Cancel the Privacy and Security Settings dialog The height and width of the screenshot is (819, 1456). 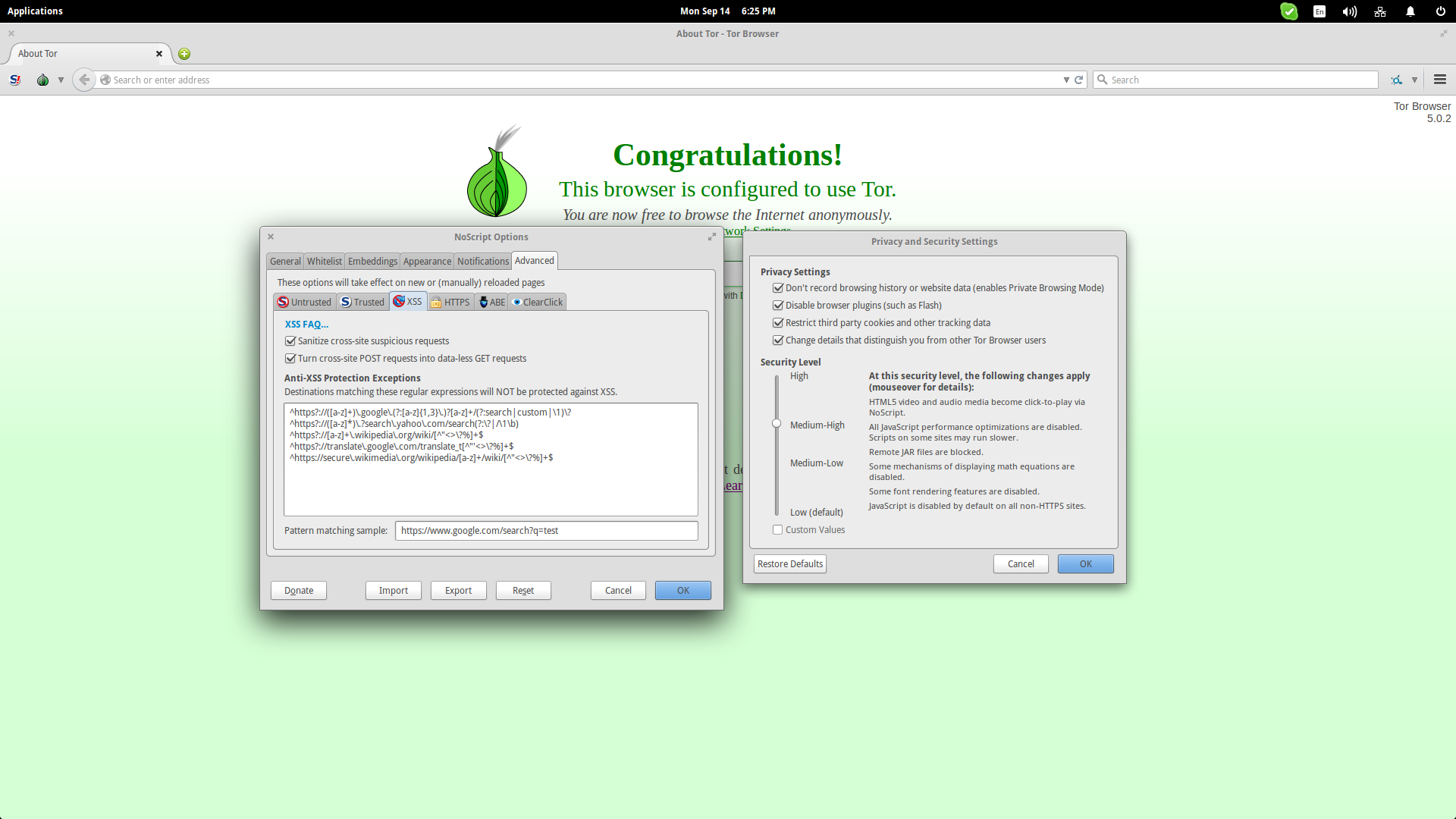1021,564
